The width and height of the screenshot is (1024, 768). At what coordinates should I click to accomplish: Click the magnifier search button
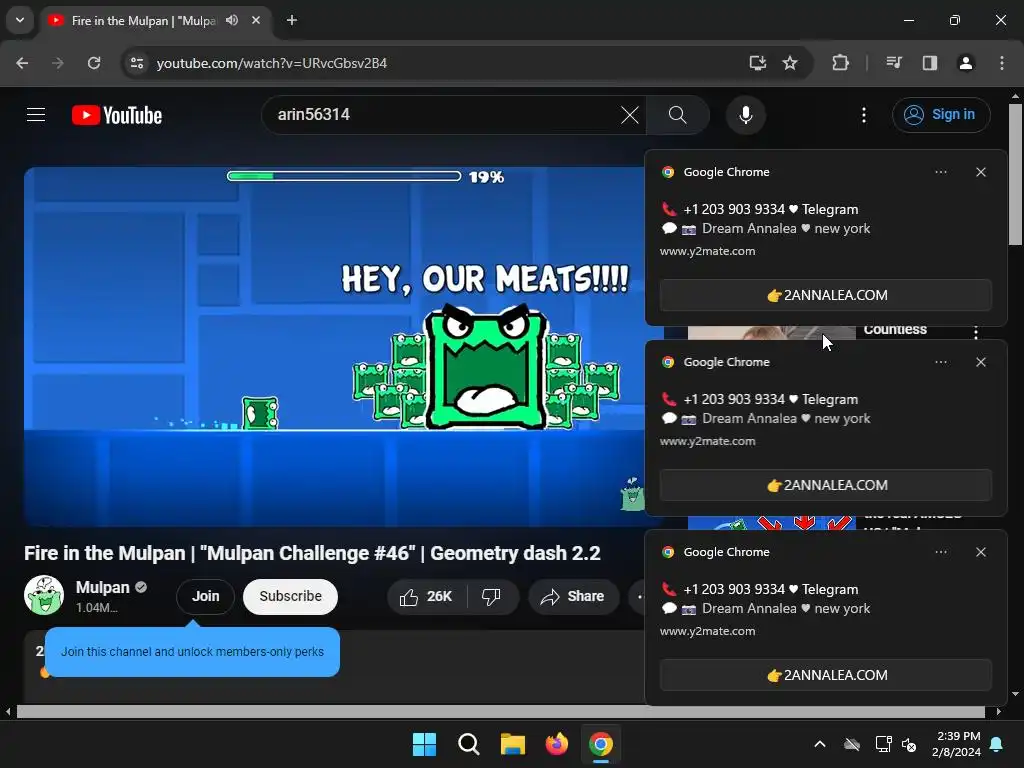coord(677,115)
